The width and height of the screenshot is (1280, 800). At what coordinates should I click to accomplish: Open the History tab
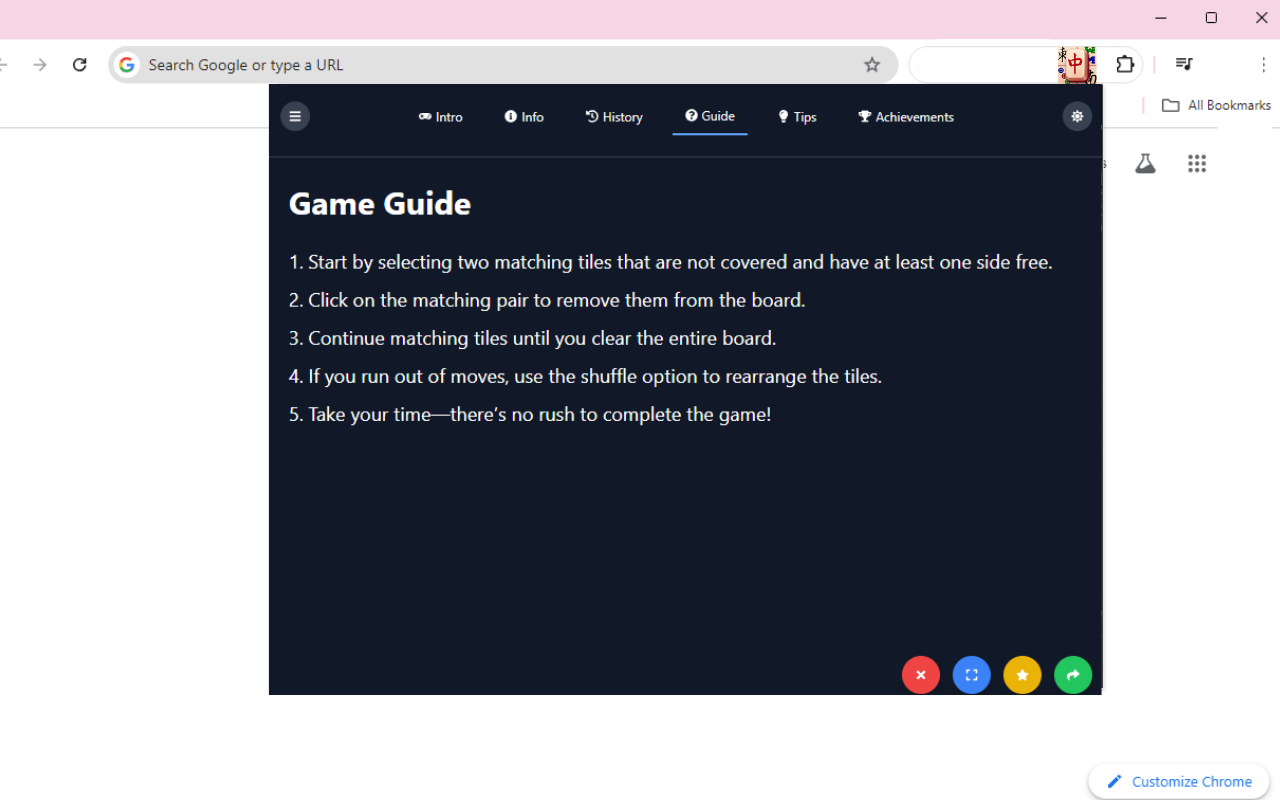point(614,117)
